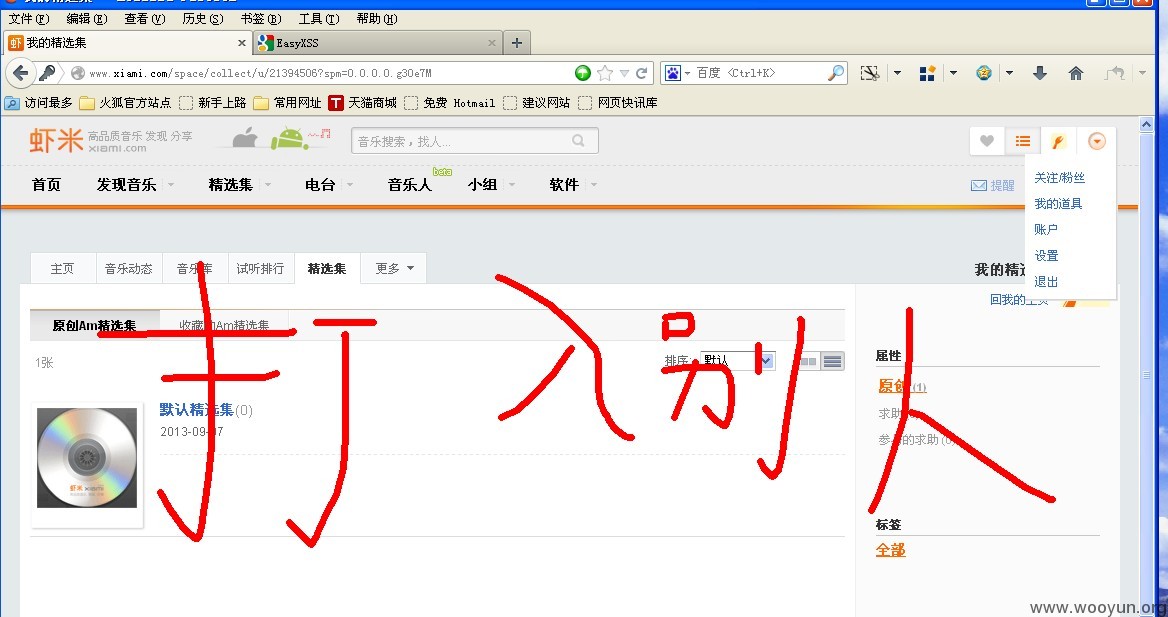1168x617 pixels.
Task: Click the Xiami round user menu icon
Action: [x=1096, y=141]
